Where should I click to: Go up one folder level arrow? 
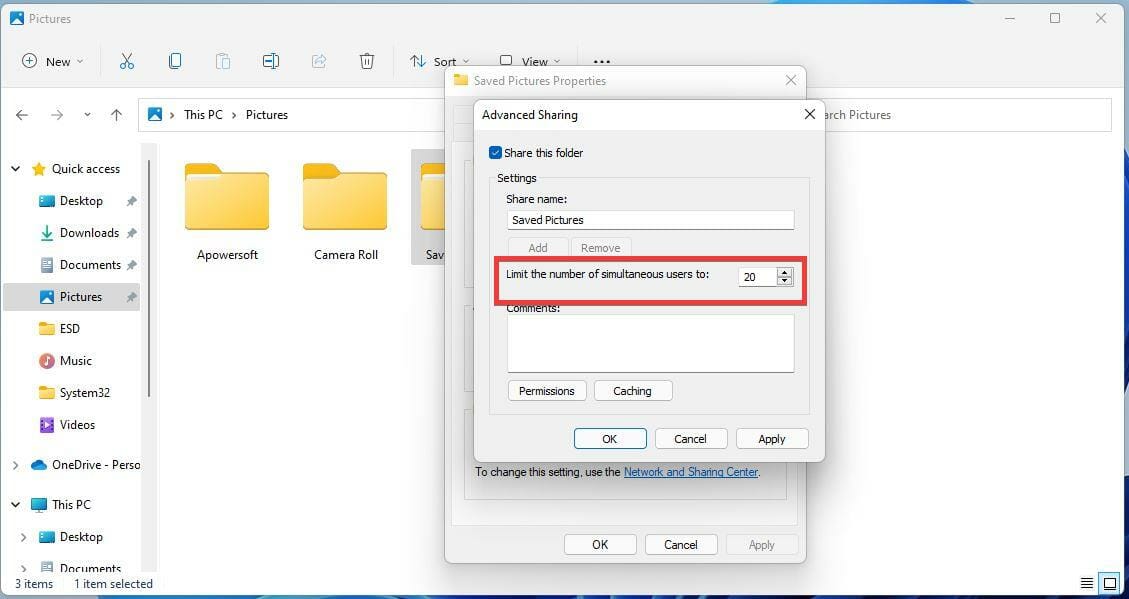tap(117, 114)
